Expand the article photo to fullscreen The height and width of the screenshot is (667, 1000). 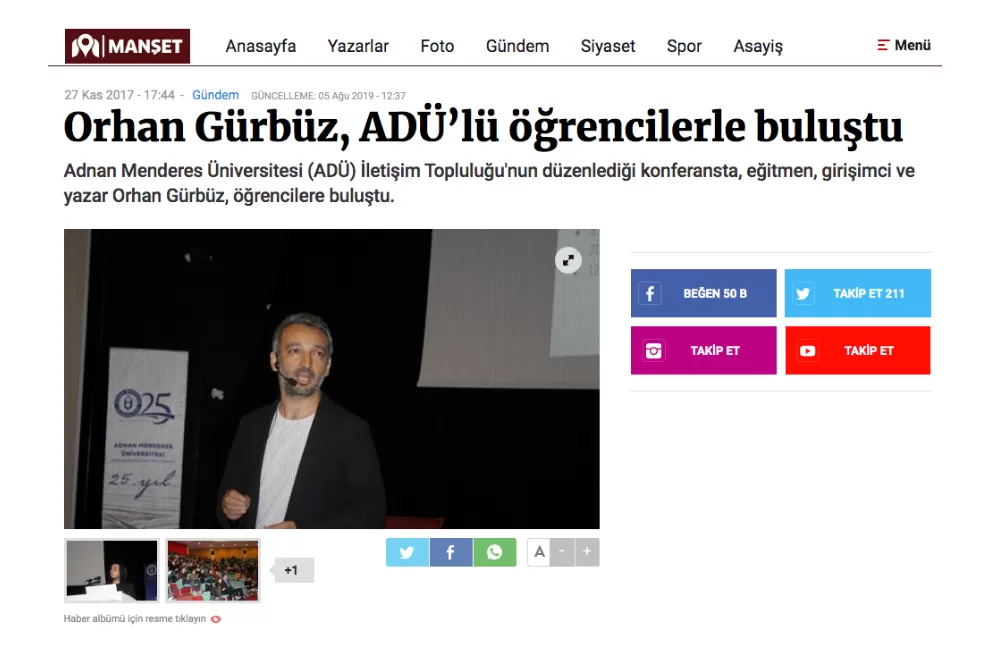(x=568, y=260)
